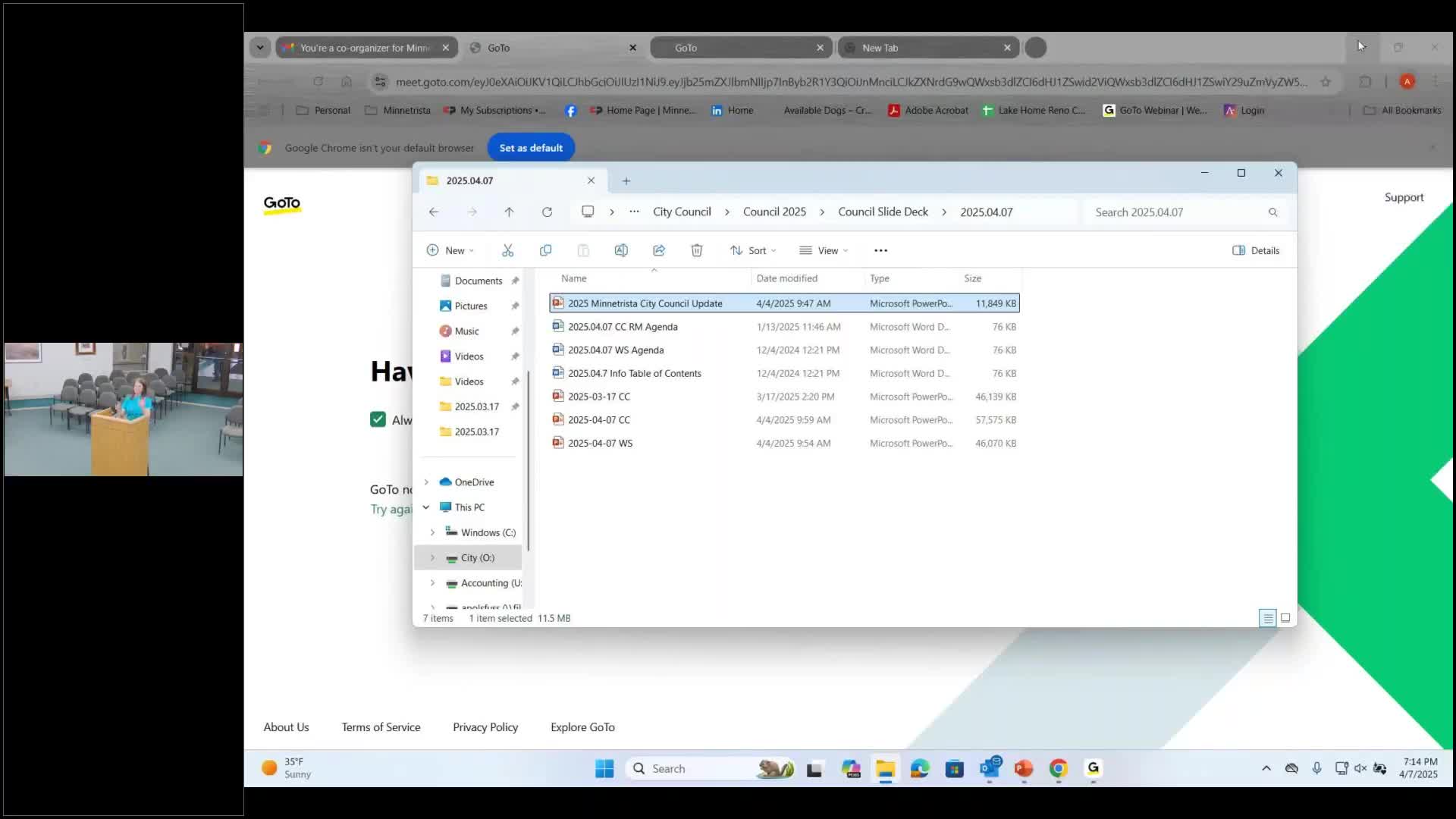Click the Delete trash can icon

click(696, 250)
